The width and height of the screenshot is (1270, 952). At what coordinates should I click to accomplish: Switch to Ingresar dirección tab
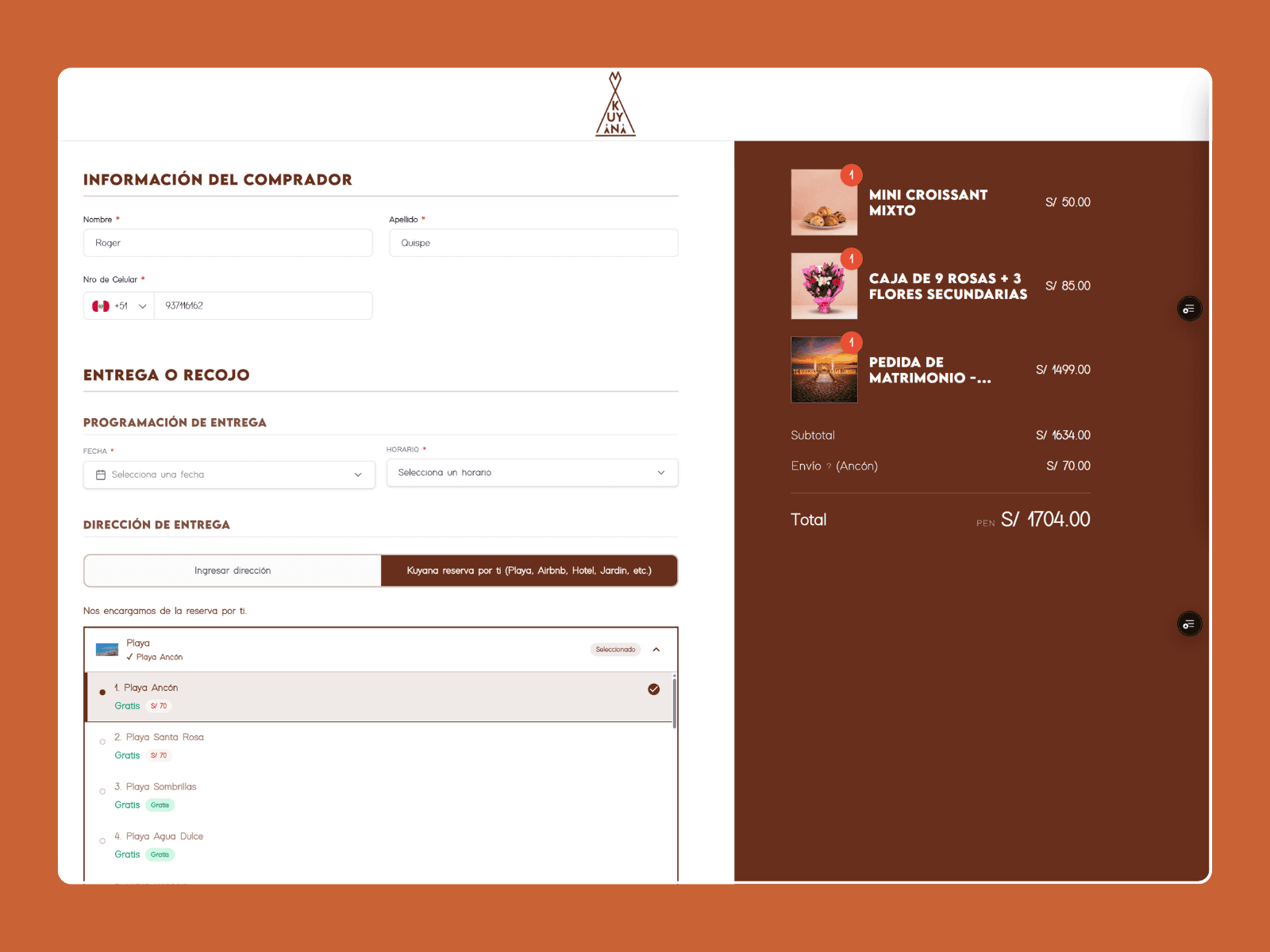pyautogui.click(x=233, y=570)
